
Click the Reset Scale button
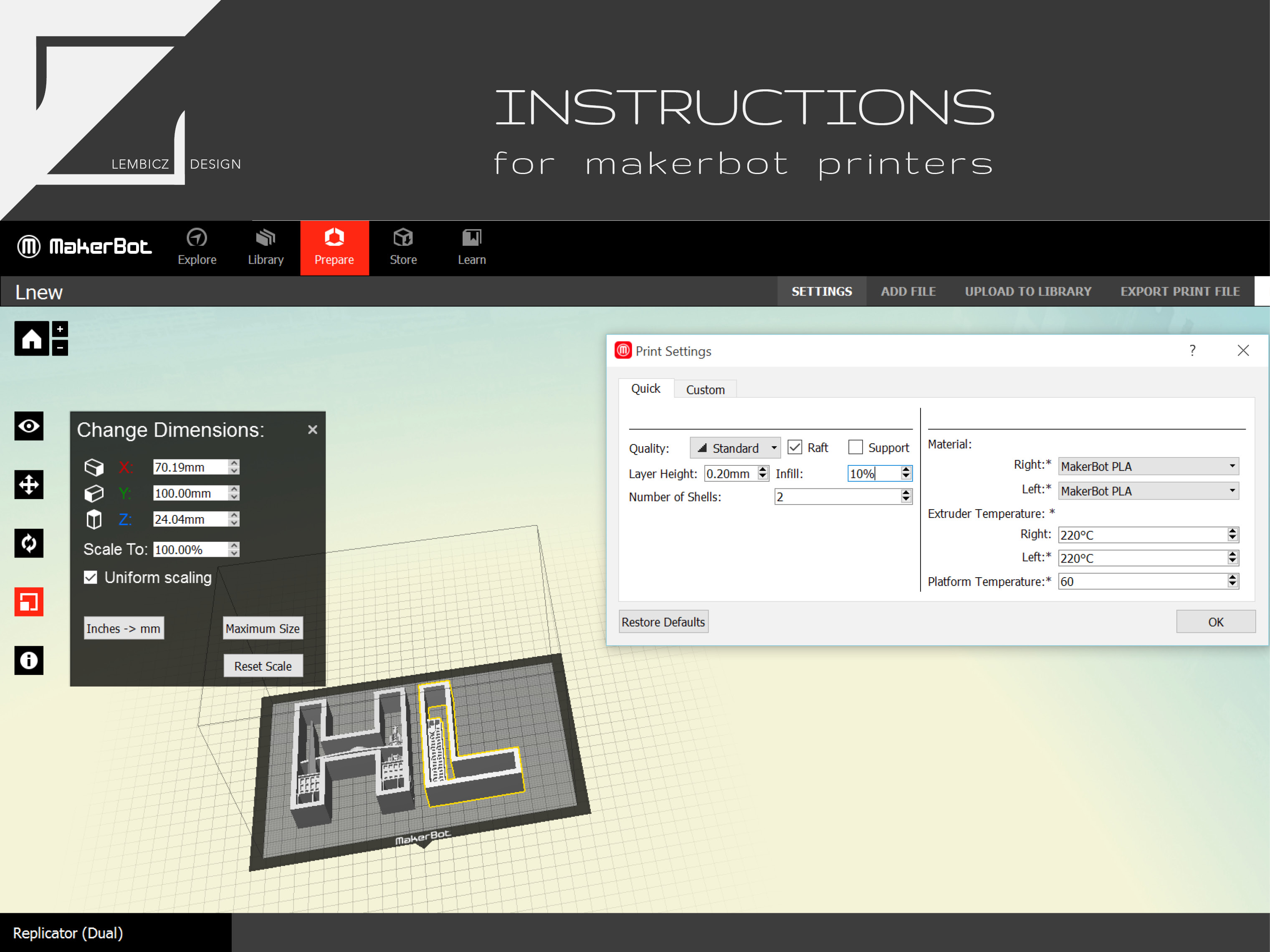click(x=263, y=666)
